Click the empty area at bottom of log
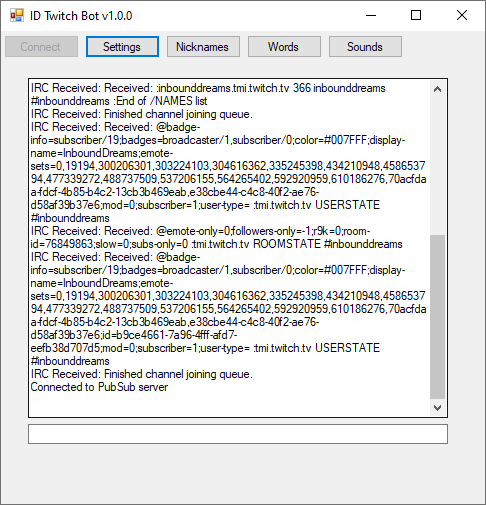Image resolution: width=486 pixels, height=505 pixels. pyautogui.click(x=229, y=405)
